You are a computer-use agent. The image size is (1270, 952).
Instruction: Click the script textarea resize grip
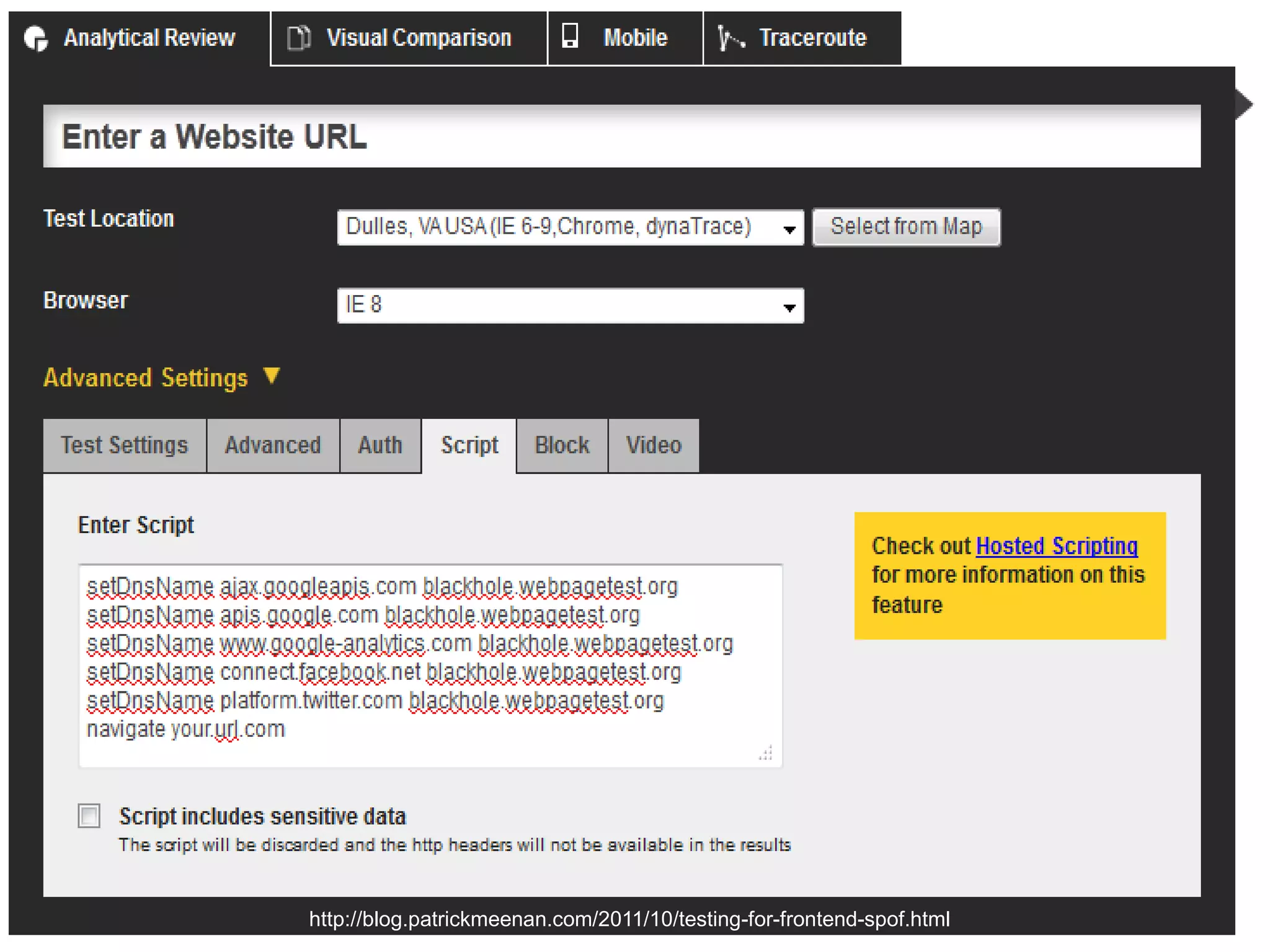click(766, 753)
